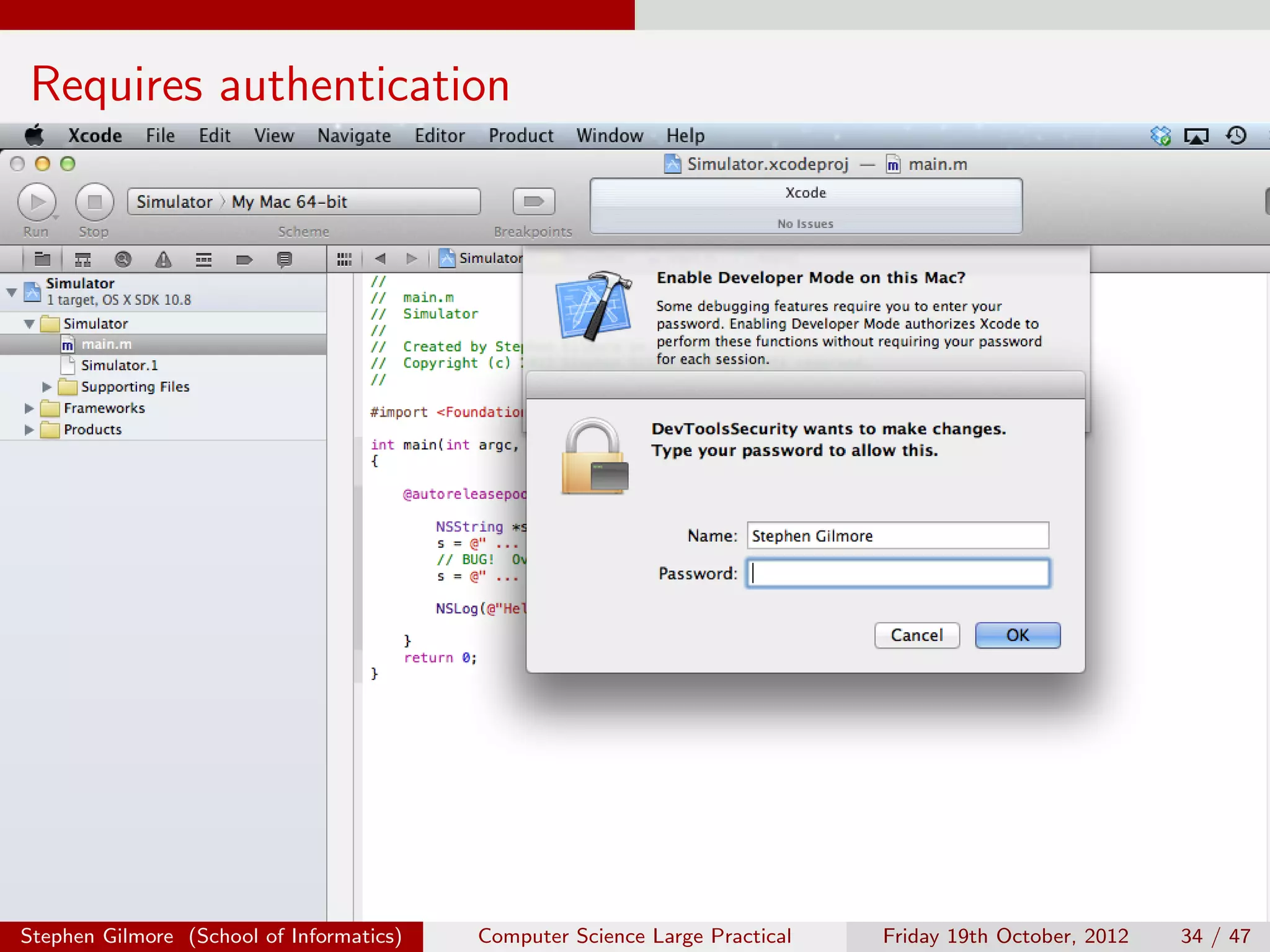
Task: Show the Project navigator
Action: pyautogui.click(x=42, y=259)
